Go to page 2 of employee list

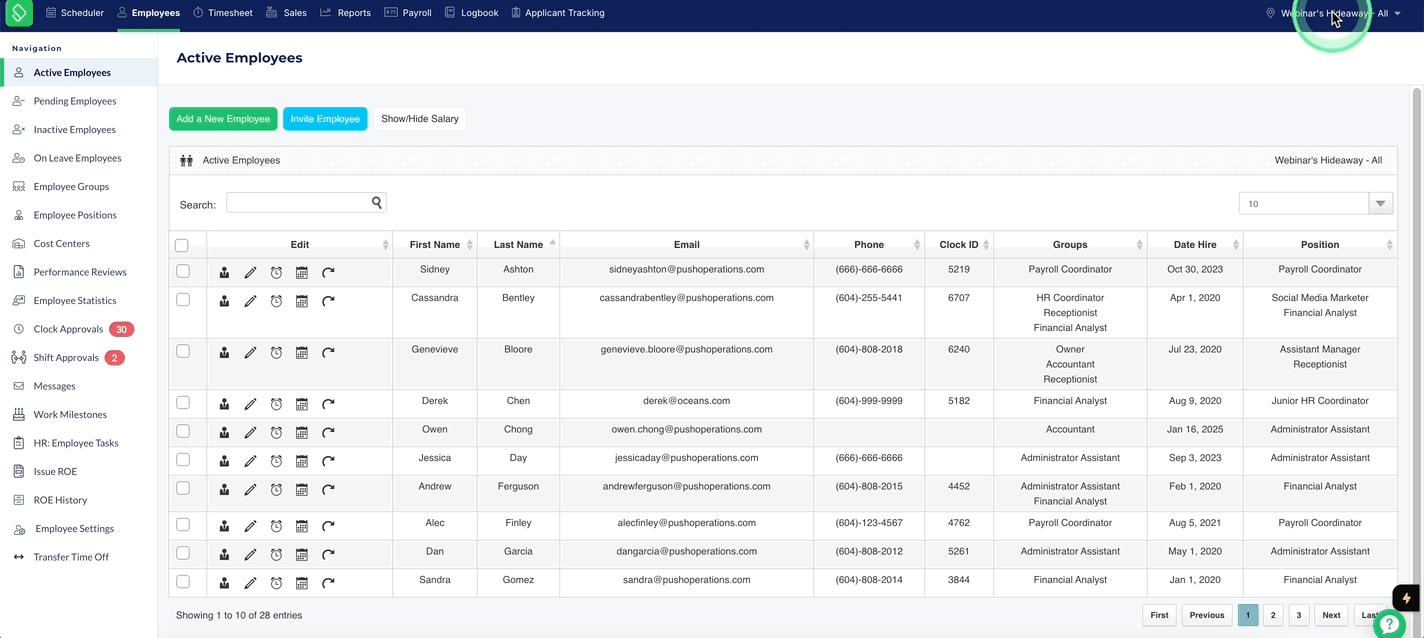pyautogui.click(x=1273, y=615)
